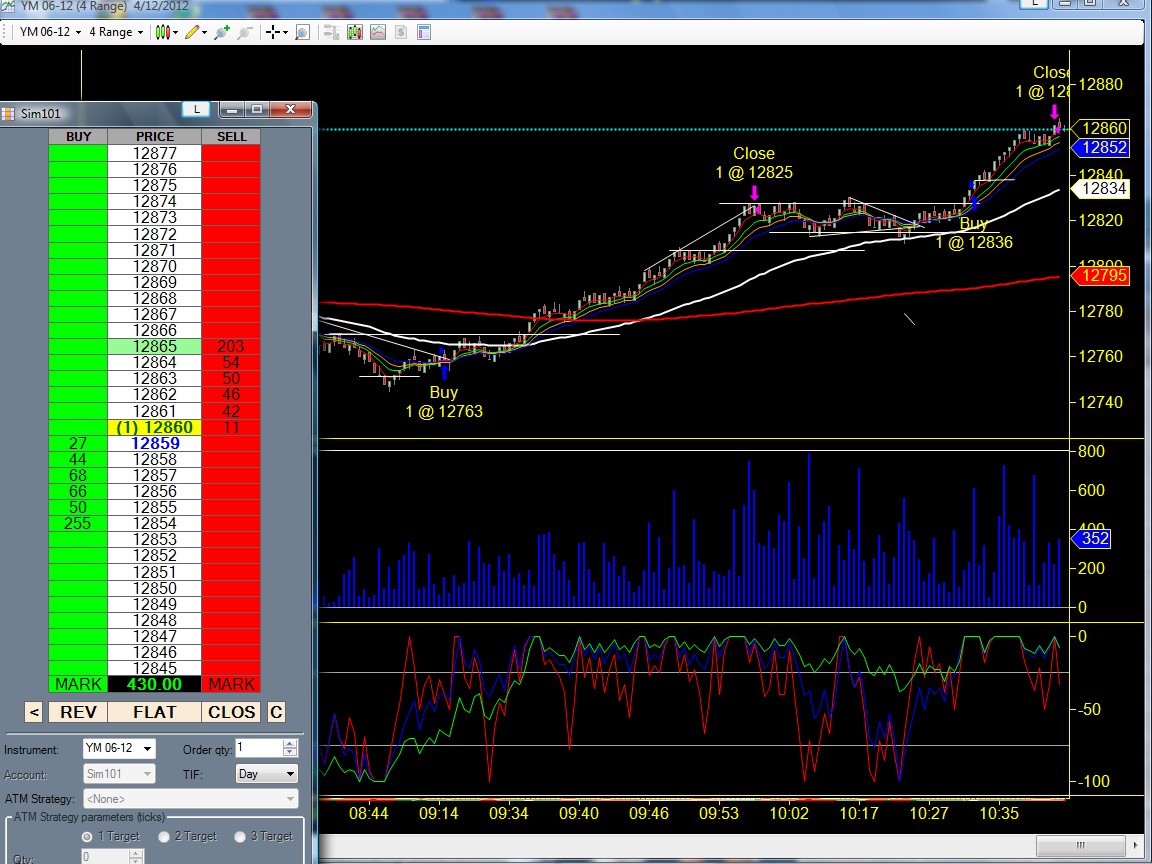Click the (1) 12860 position price cell
This screenshot has height=864, width=1152.
click(154, 428)
